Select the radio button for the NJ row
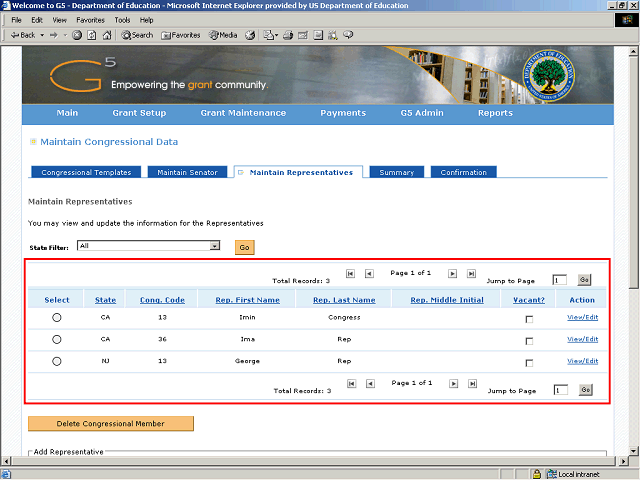The height and width of the screenshot is (480, 640). pyautogui.click(x=56, y=361)
